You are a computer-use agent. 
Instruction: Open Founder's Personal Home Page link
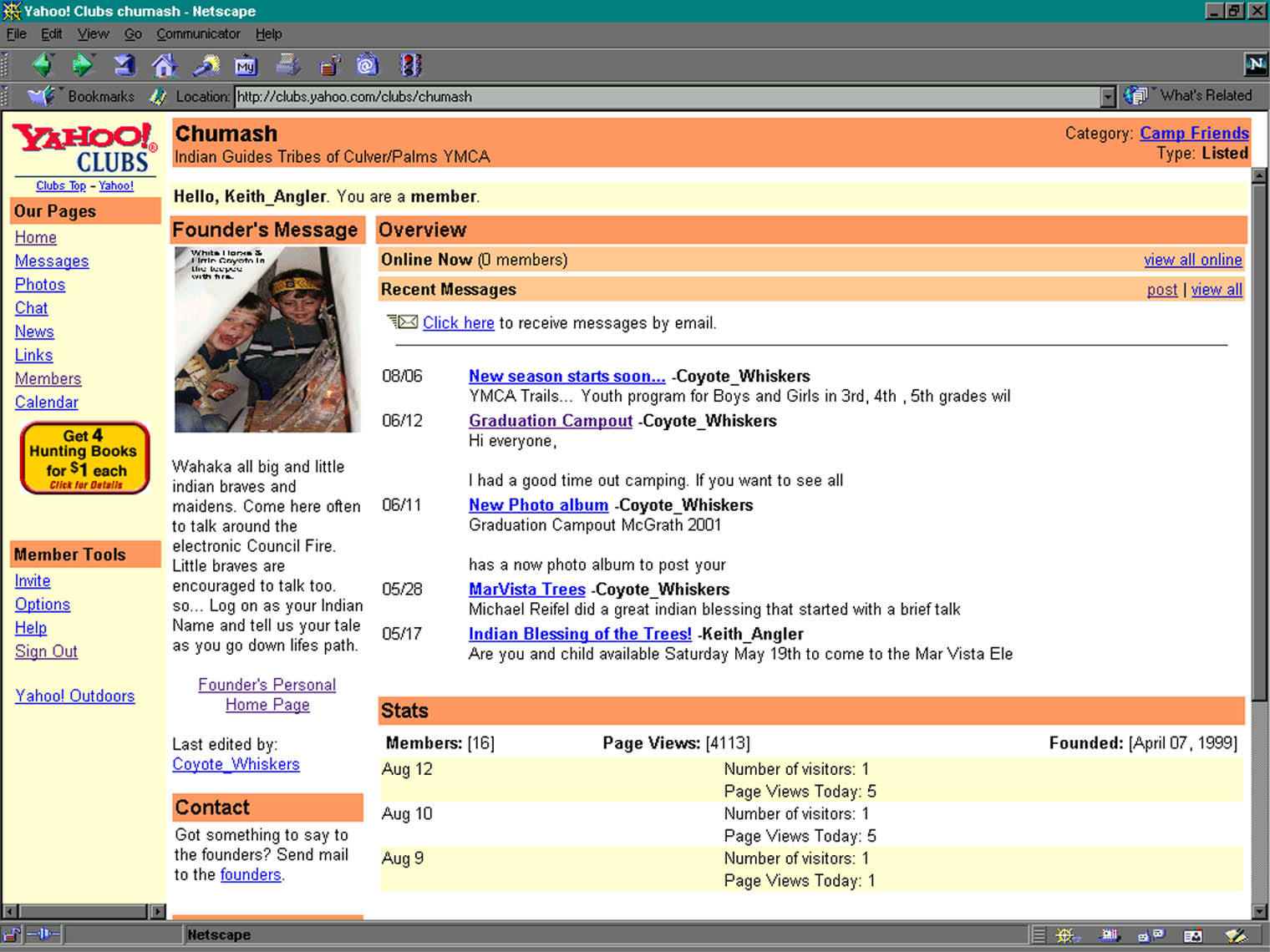(x=267, y=694)
